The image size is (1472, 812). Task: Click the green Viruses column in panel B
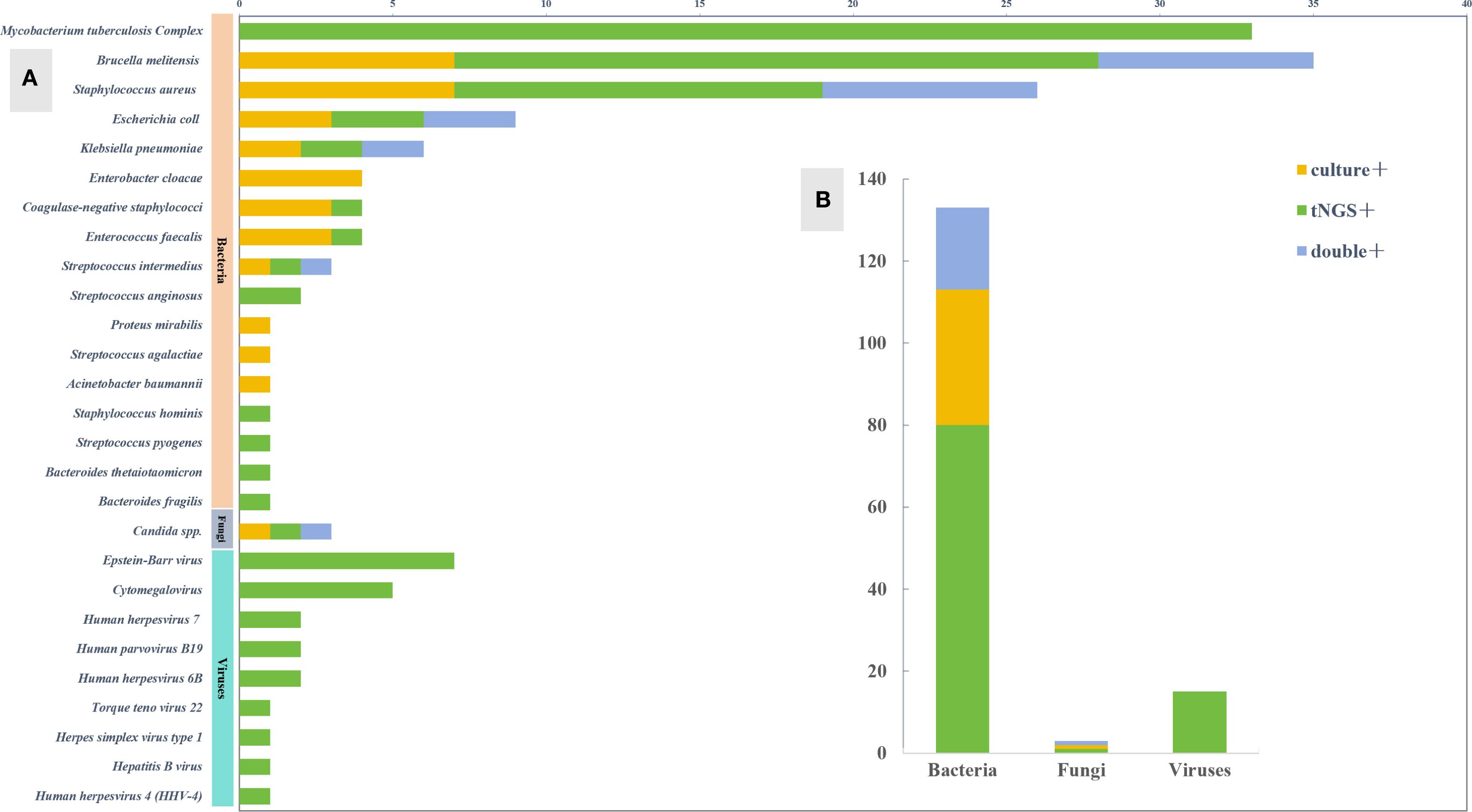(x=1200, y=722)
